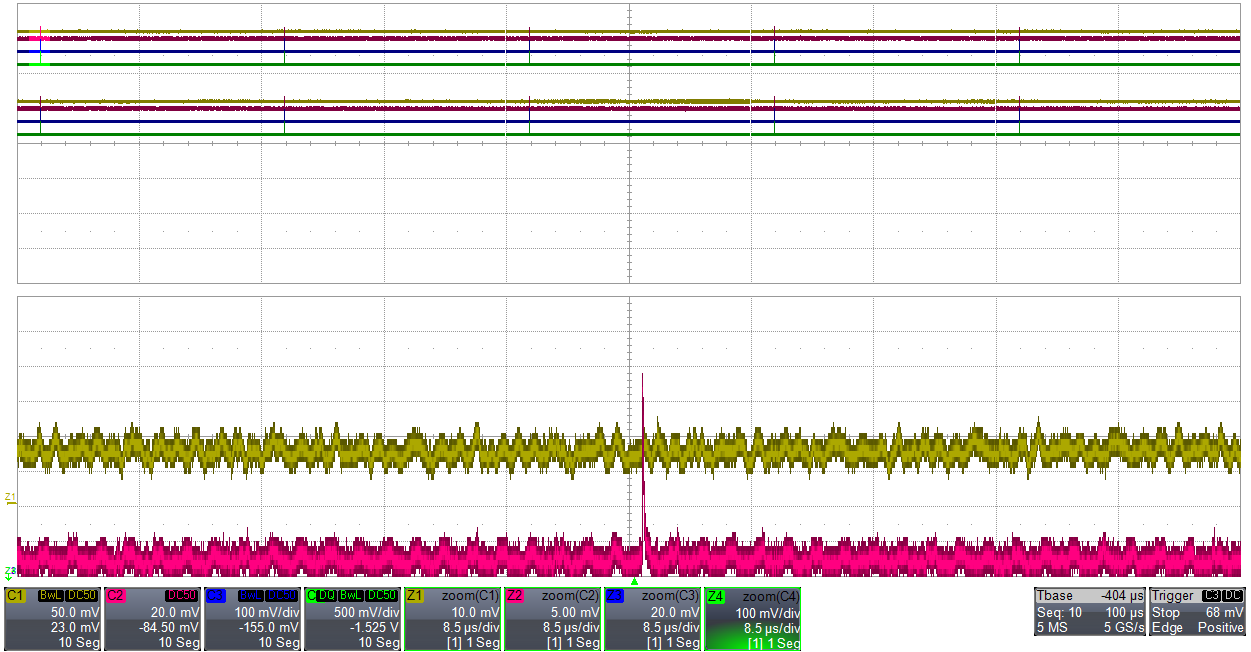Image resolution: width=1251 pixels, height=652 pixels.
Task: Click the DC coupling badge in Trigger box
Action: 1234,596
